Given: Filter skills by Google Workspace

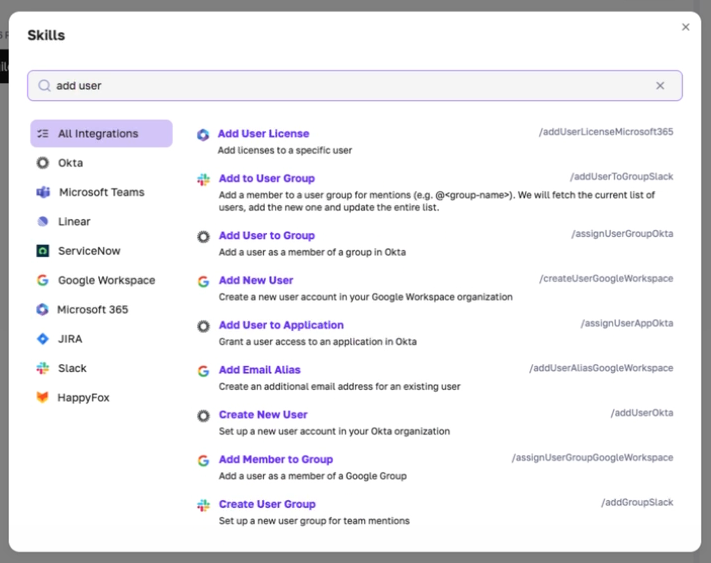Looking at the screenshot, I should point(107,280).
